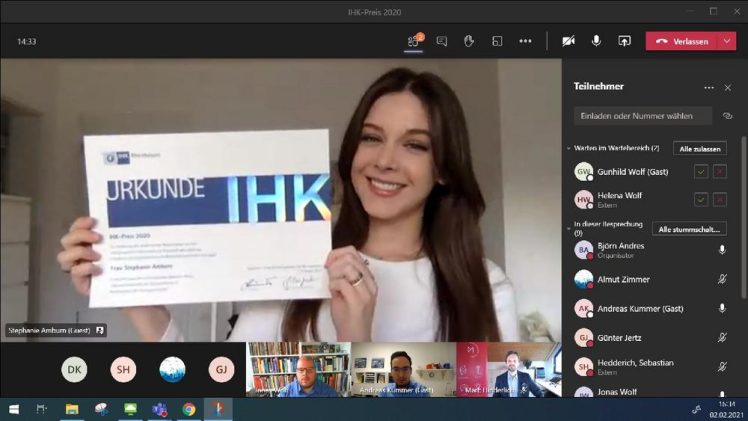The image size is (748, 421).
Task: Toggle the camera on
Action: tap(569, 41)
